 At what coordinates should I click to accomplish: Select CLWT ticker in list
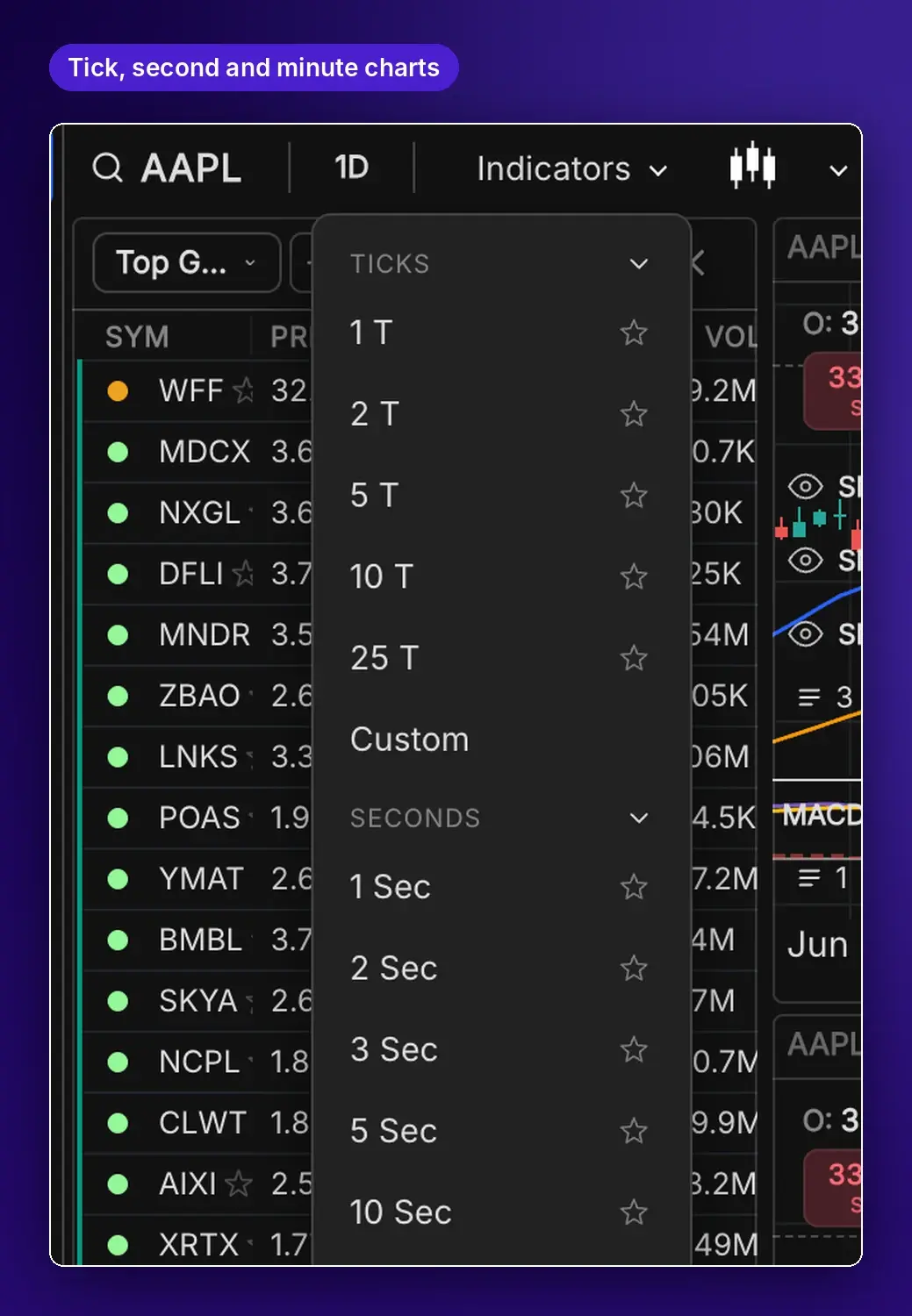203,1122
